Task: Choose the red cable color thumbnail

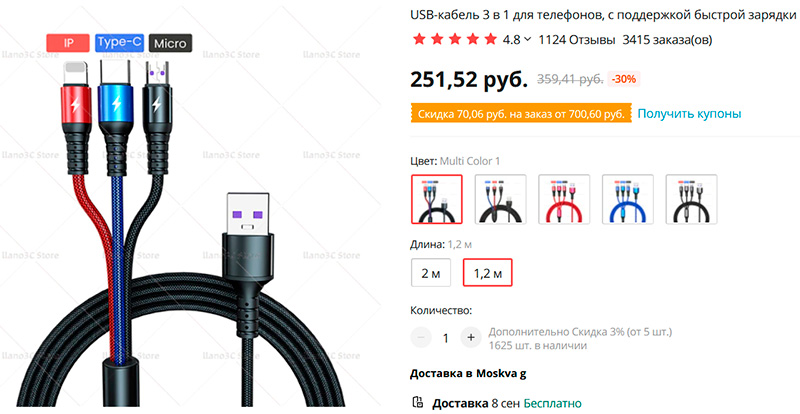Action: pyautogui.click(x=564, y=199)
